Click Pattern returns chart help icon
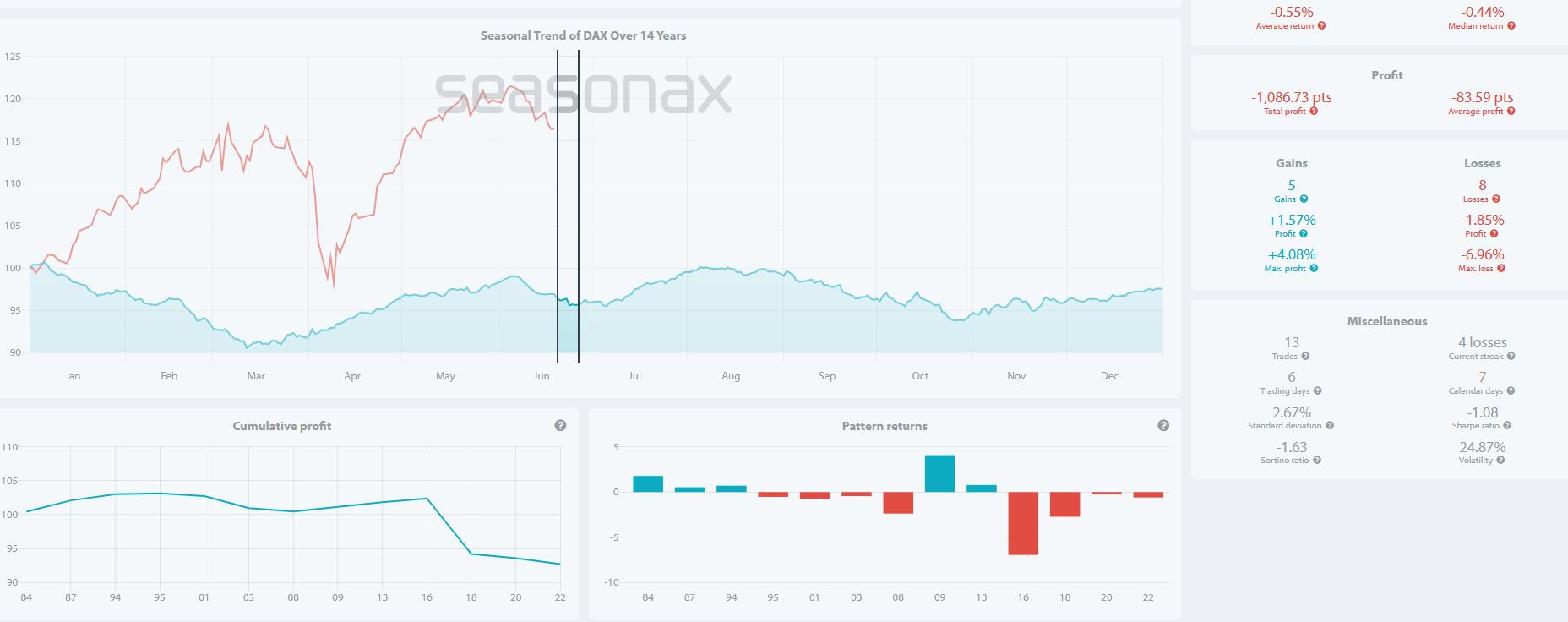Screen dimensions: 1568x622 pos(1163,426)
